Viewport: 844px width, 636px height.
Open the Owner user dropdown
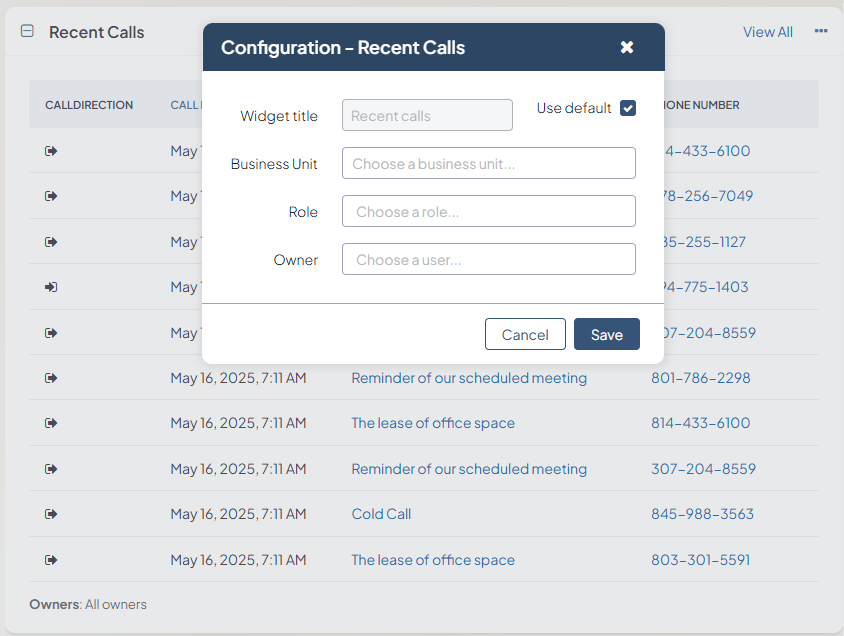coord(488,259)
